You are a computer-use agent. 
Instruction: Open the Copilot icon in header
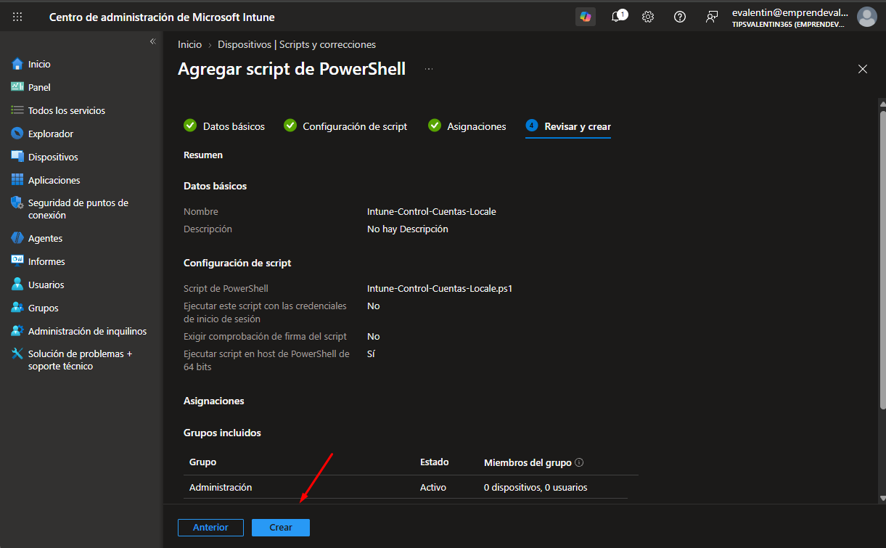coord(585,16)
